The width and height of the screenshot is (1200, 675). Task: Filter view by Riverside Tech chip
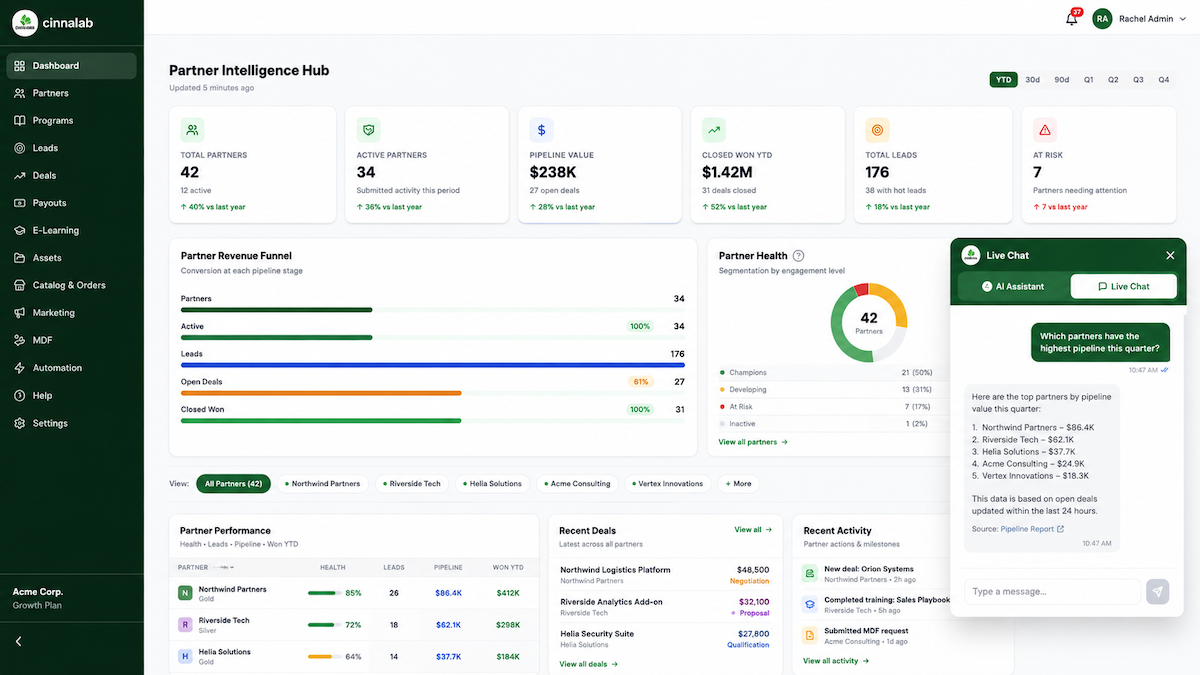410,484
